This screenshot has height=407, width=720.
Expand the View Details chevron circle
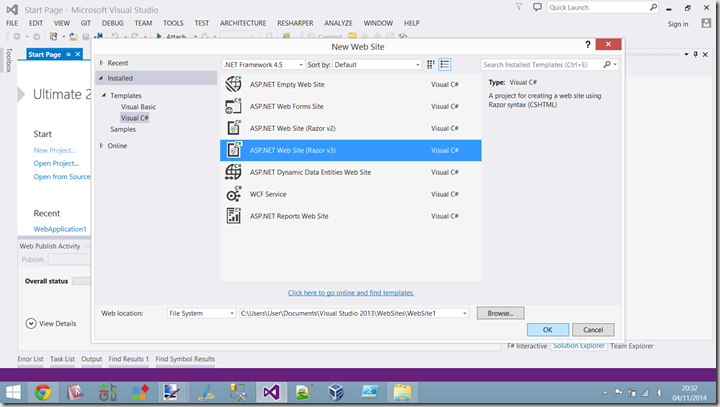31,323
